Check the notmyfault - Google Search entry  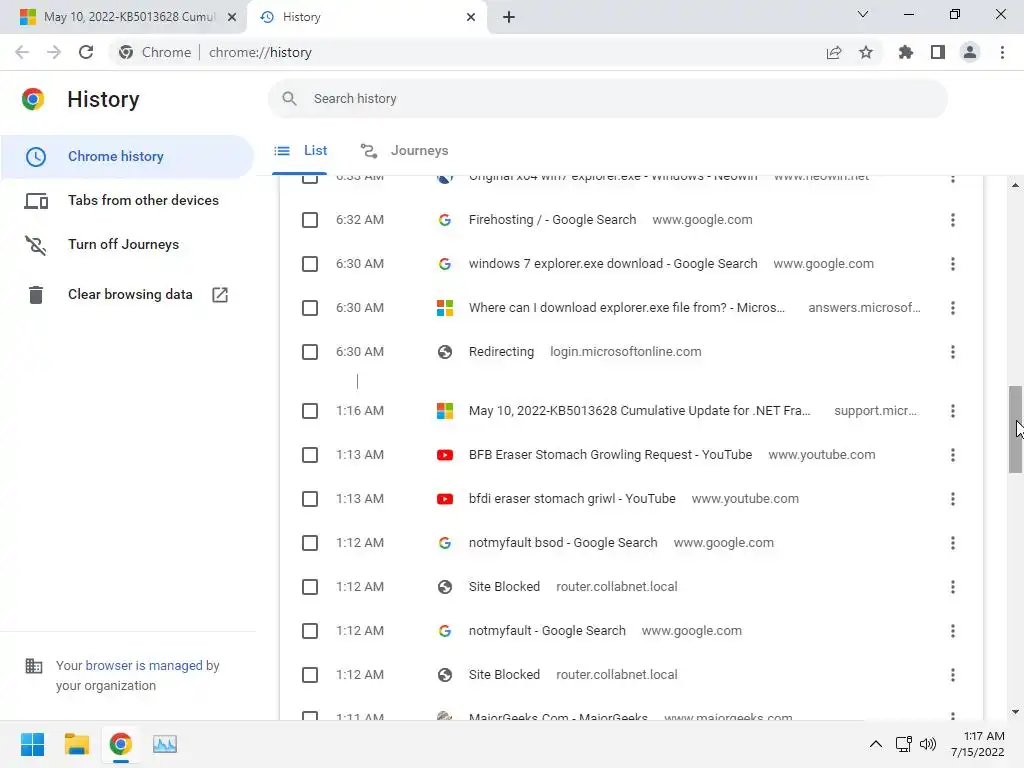[310, 631]
